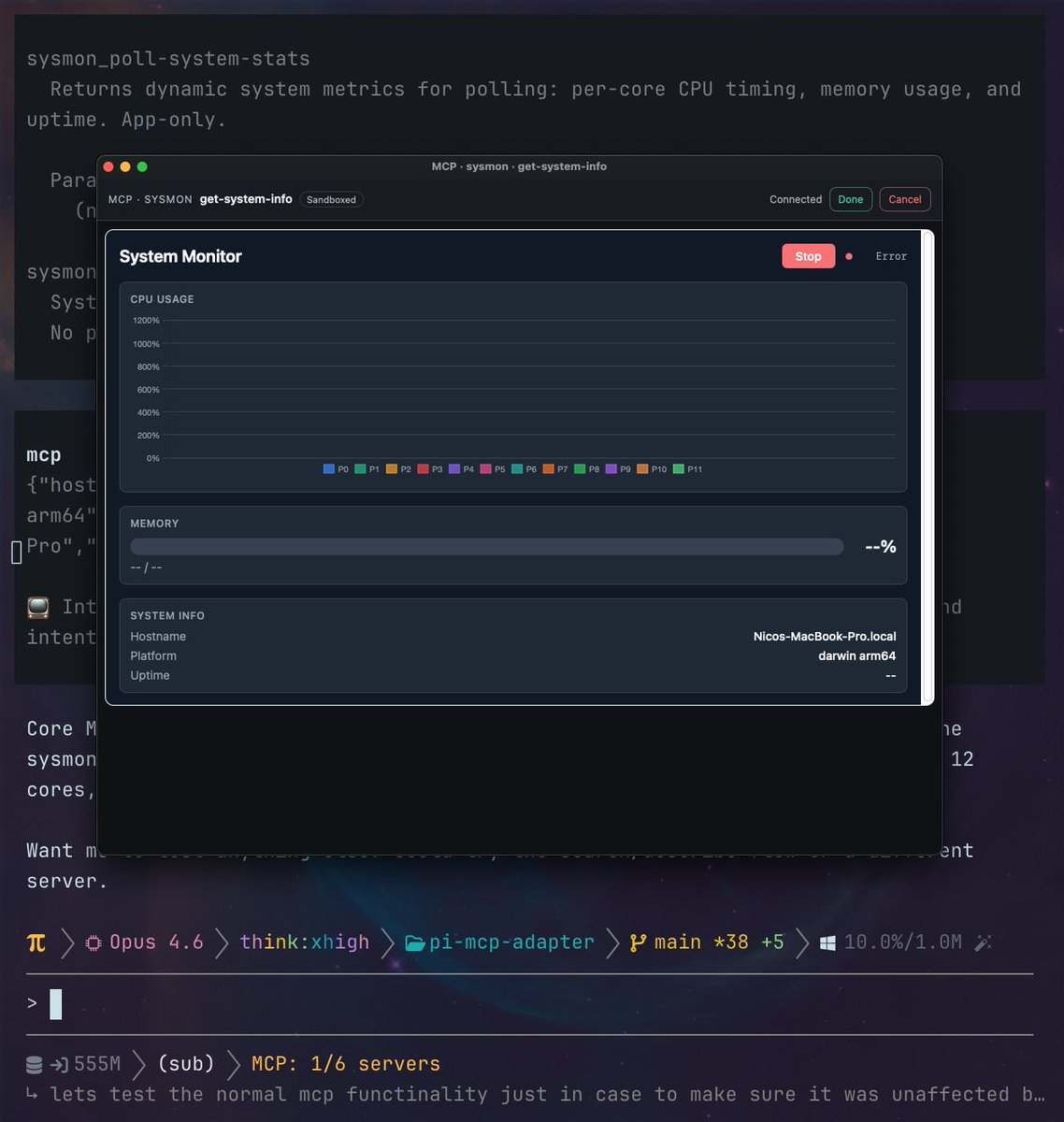
Task: Click the green Done button
Action: pyautogui.click(x=851, y=199)
